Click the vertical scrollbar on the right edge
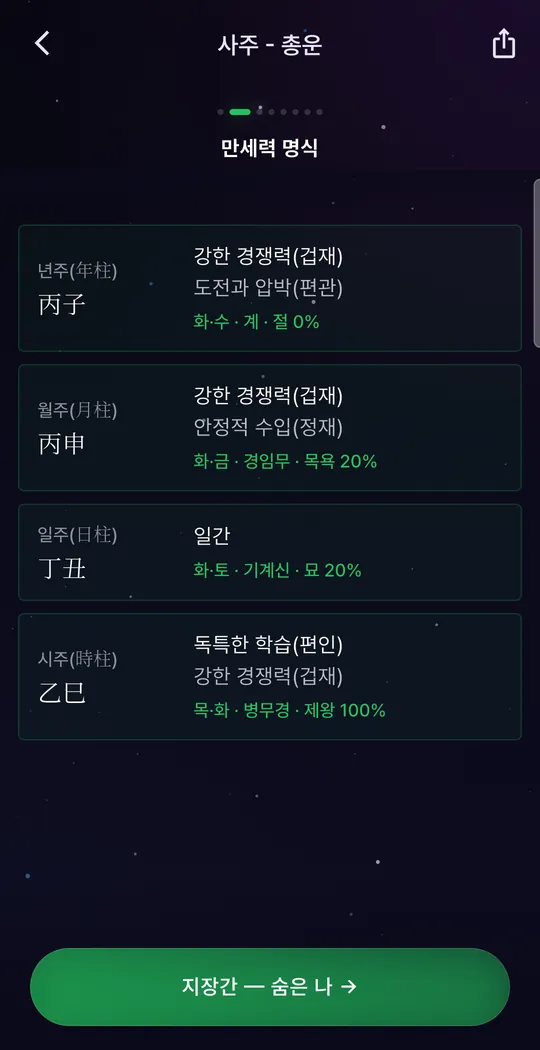The image size is (540, 1050). tap(536, 263)
